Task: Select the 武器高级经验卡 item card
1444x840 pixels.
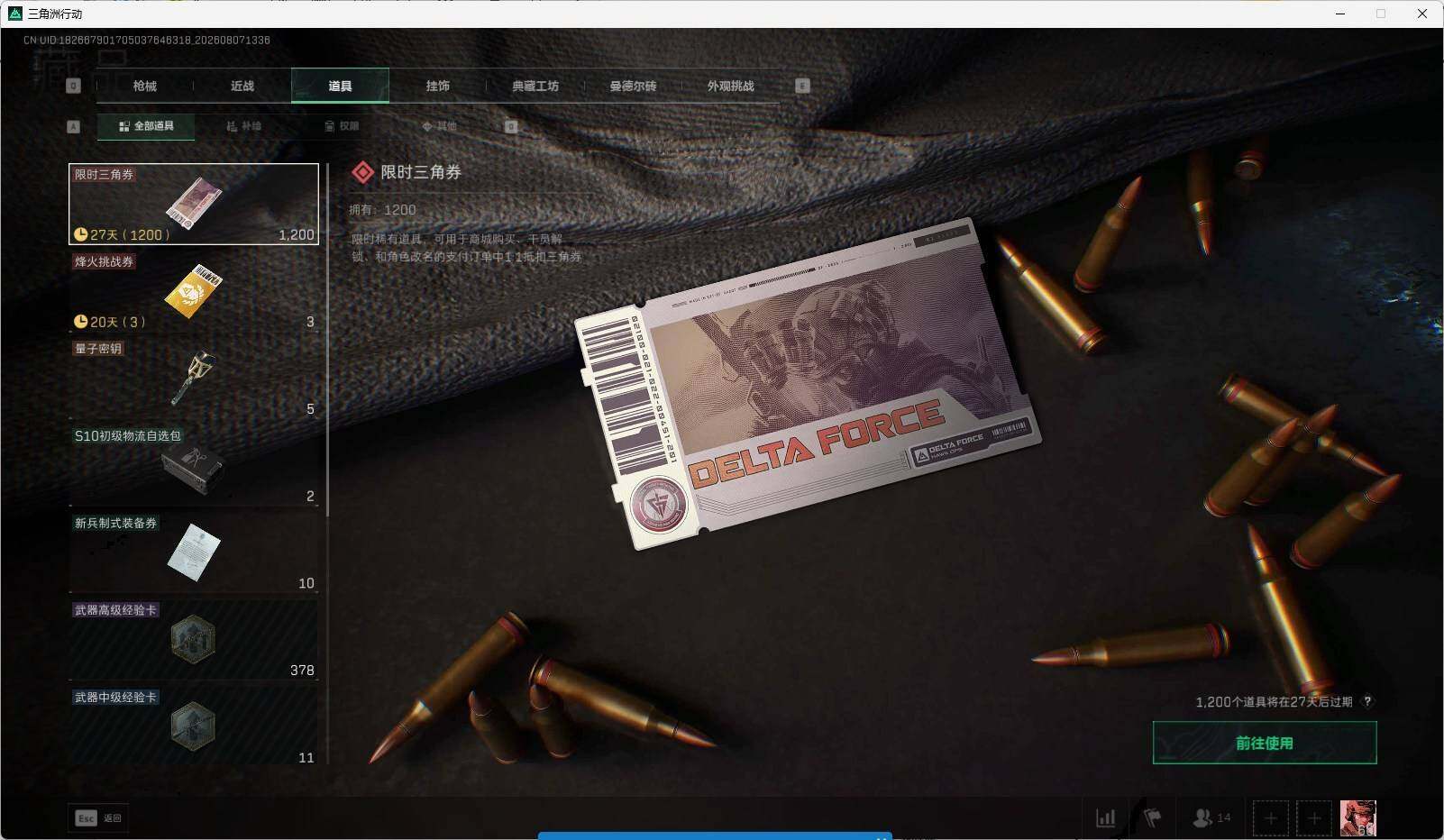Action: [x=194, y=640]
